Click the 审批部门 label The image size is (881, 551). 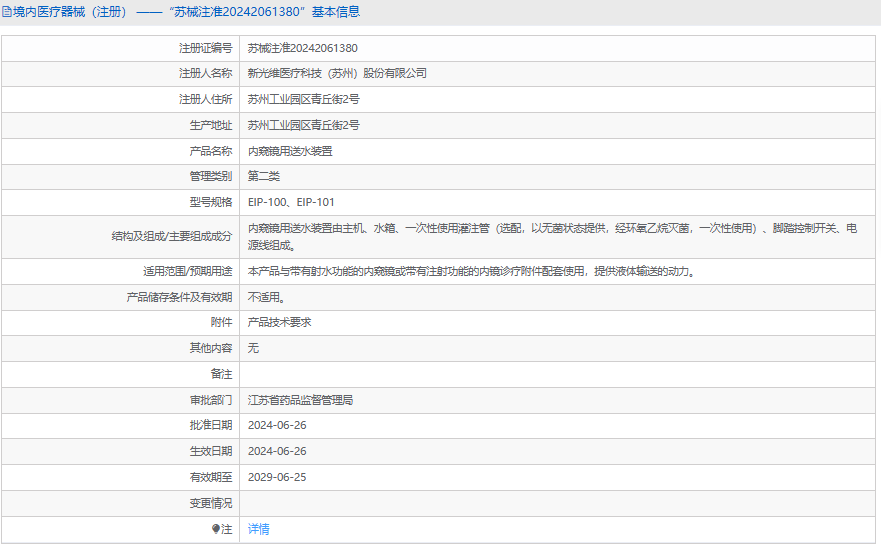pyautogui.click(x=211, y=400)
